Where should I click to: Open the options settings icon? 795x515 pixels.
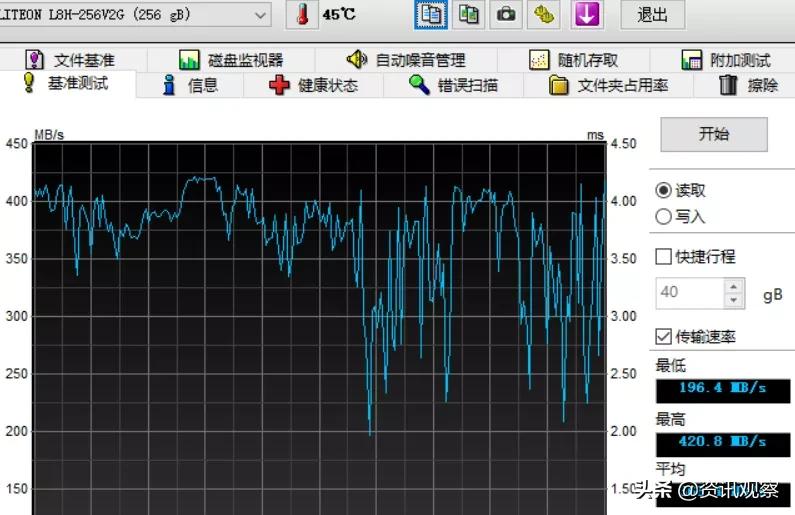click(x=544, y=14)
